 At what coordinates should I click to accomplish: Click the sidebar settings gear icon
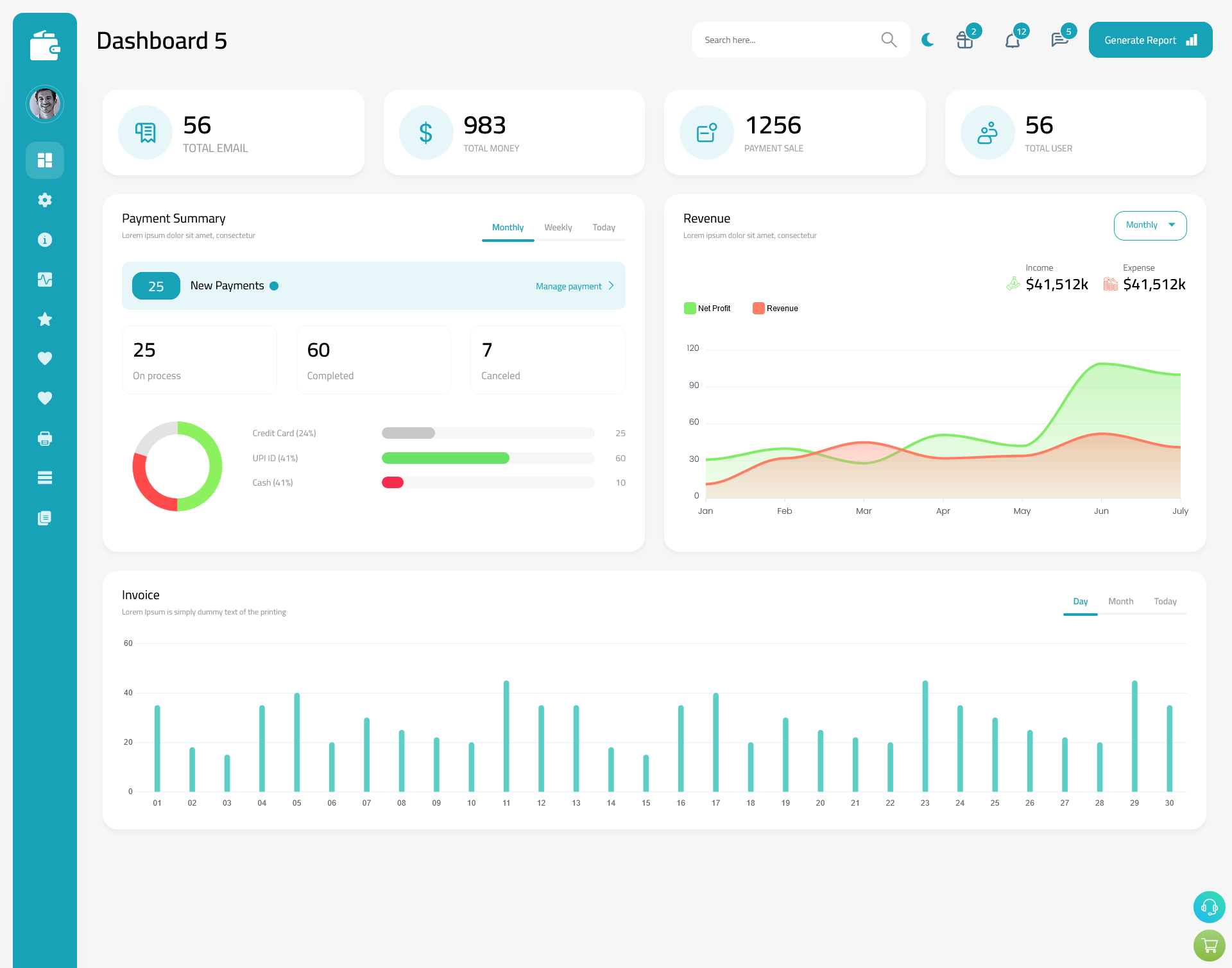[44, 199]
